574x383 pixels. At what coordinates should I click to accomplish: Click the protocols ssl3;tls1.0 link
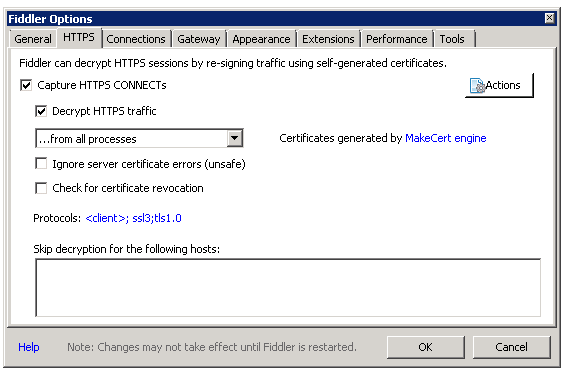pyautogui.click(x=133, y=218)
